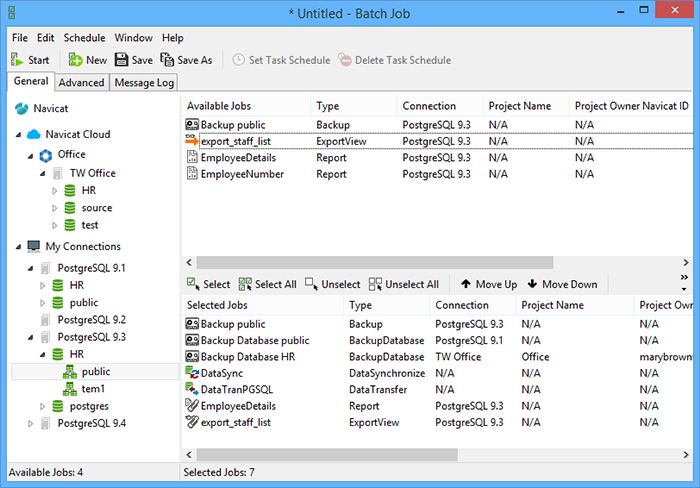
Task: Select export_staff_list row in Available Jobs
Action: (x=438, y=141)
